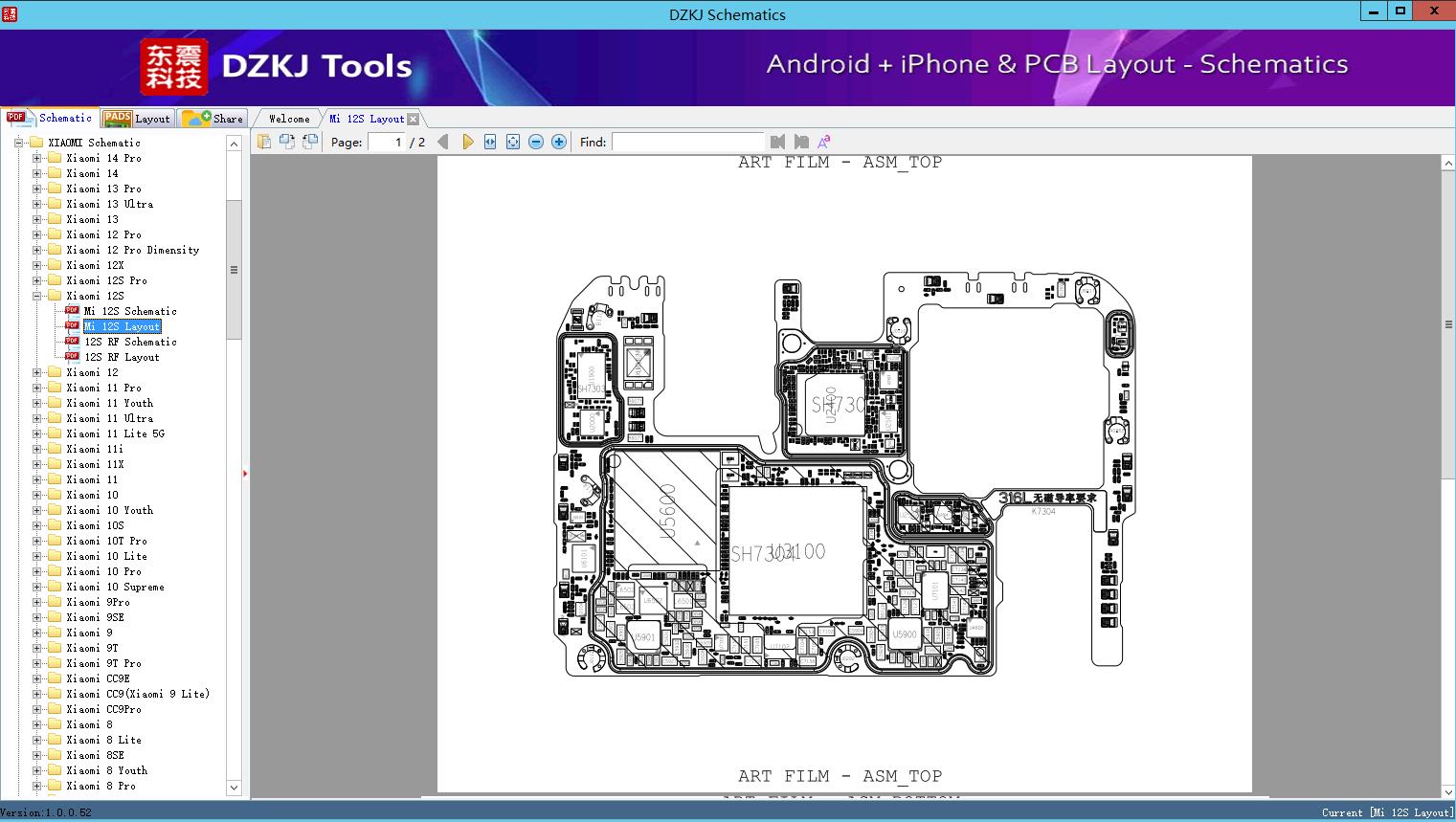This screenshot has width=1456, height=822.
Task: Select Xiaomi CC9(Xiaomi 9 Lite) folder
Action: 138,694
